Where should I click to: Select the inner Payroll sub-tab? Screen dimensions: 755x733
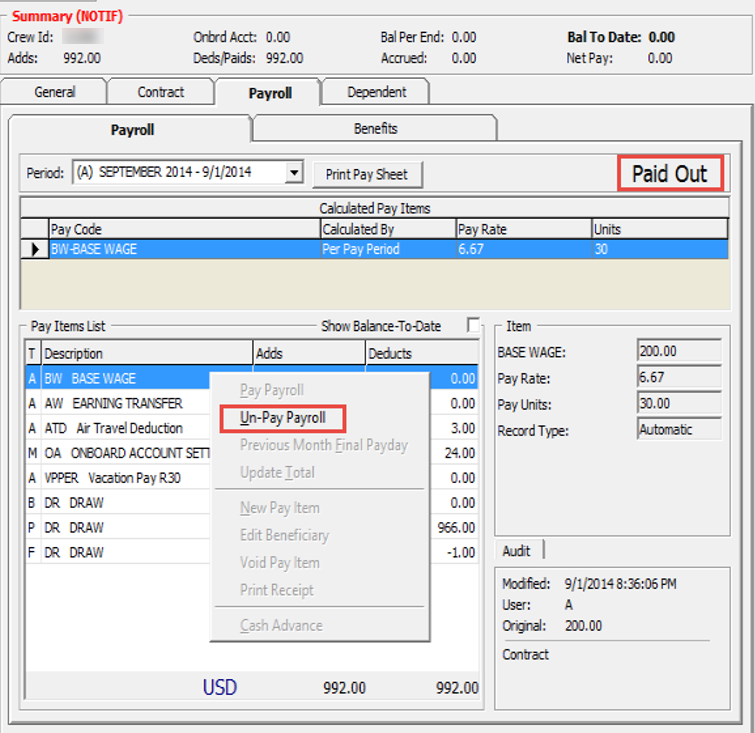click(x=132, y=130)
